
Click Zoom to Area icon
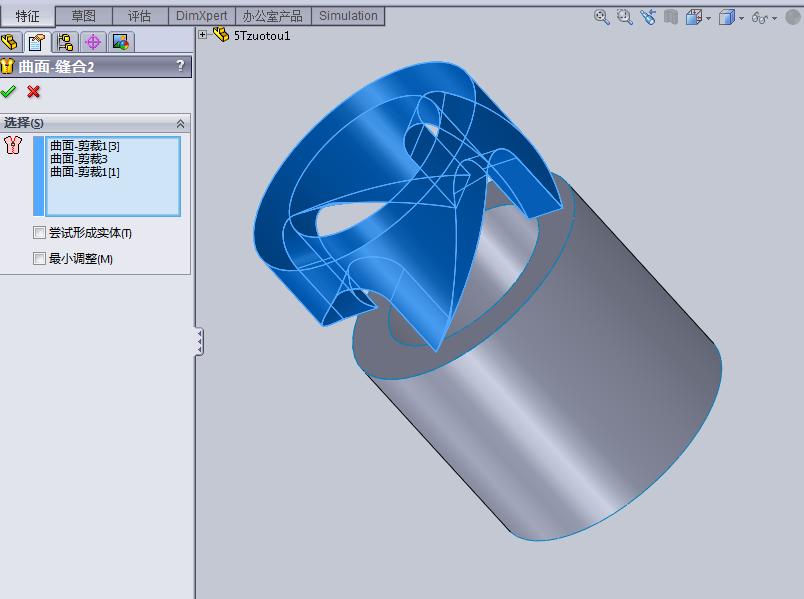[x=625, y=17]
